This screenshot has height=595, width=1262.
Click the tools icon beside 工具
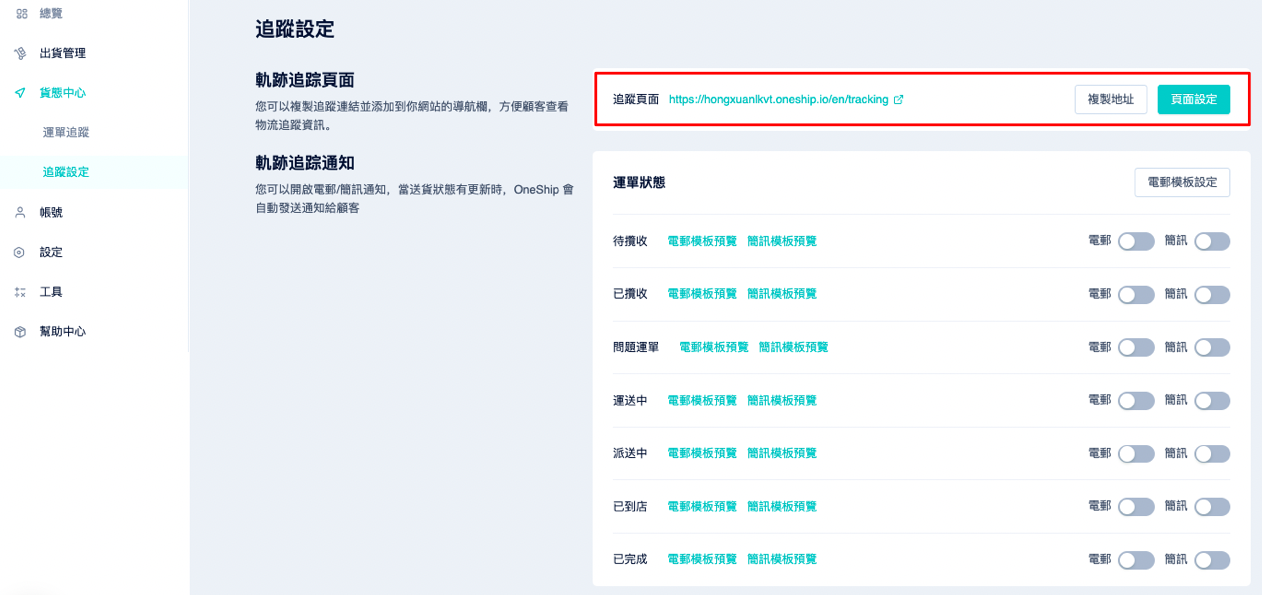pyautogui.click(x=20, y=292)
